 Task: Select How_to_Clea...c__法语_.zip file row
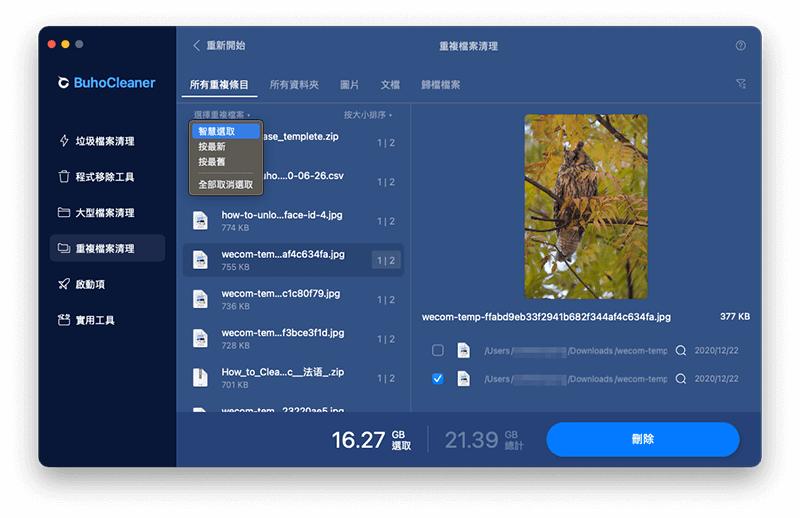pos(293,378)
